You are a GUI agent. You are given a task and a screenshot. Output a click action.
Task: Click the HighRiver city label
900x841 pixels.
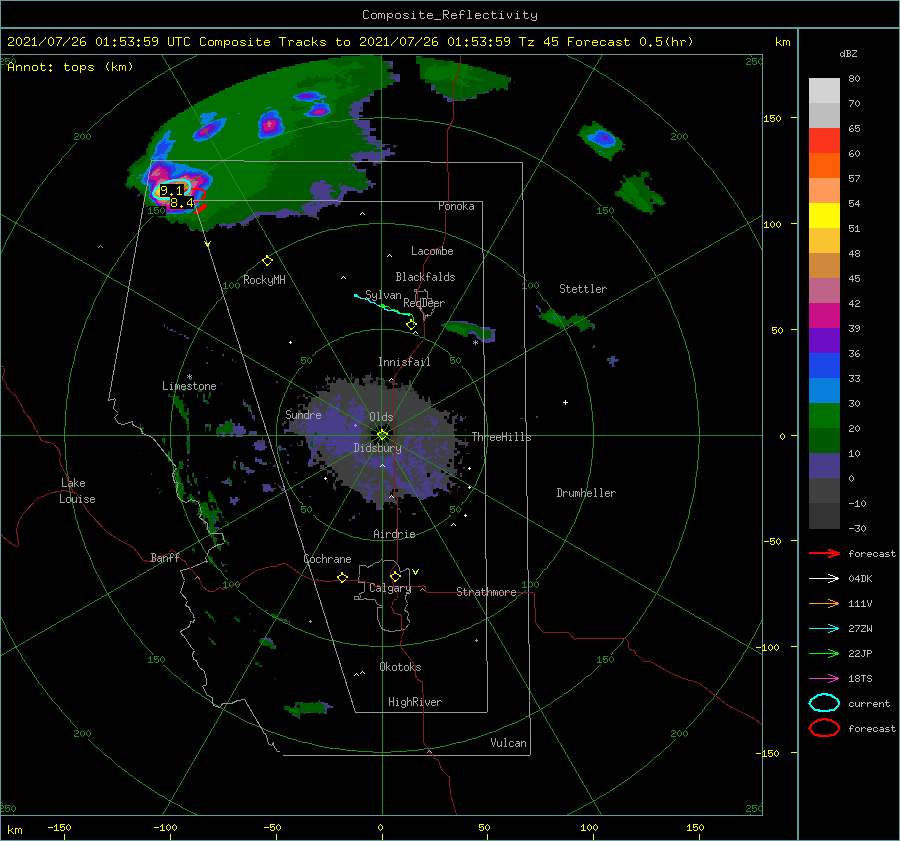click(415, 702)
